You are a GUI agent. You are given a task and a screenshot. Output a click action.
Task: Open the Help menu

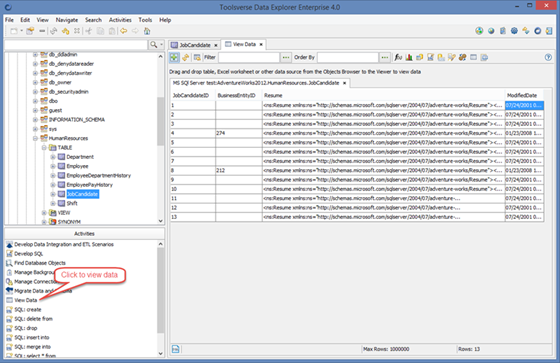165,20
